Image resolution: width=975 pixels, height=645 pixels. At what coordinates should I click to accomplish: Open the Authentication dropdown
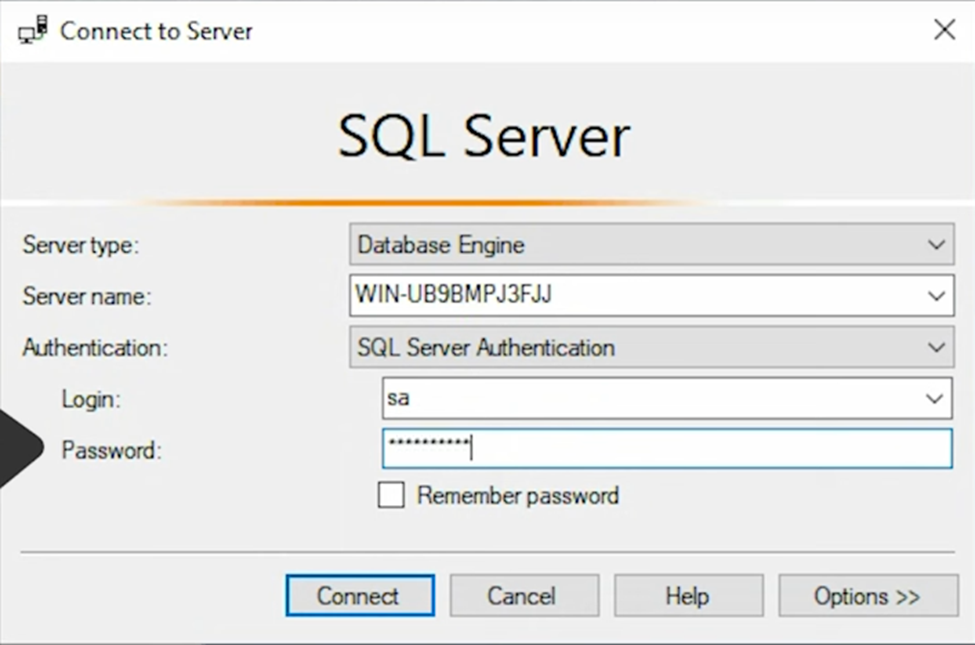(652, 347)
